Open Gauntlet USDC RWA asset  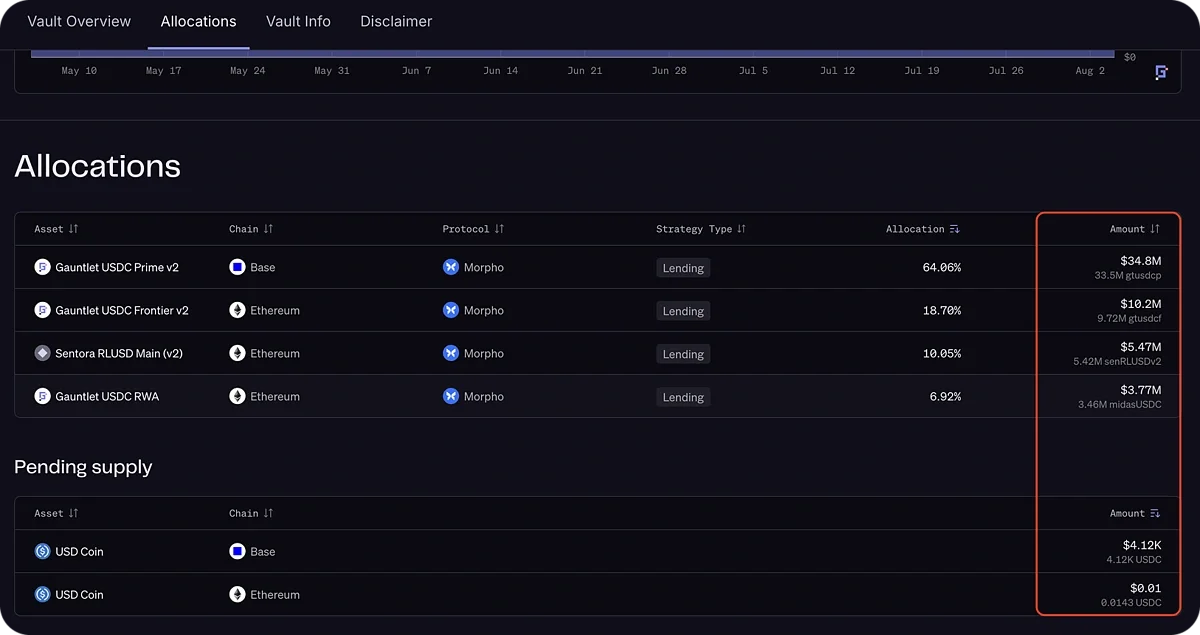(107, 396)
